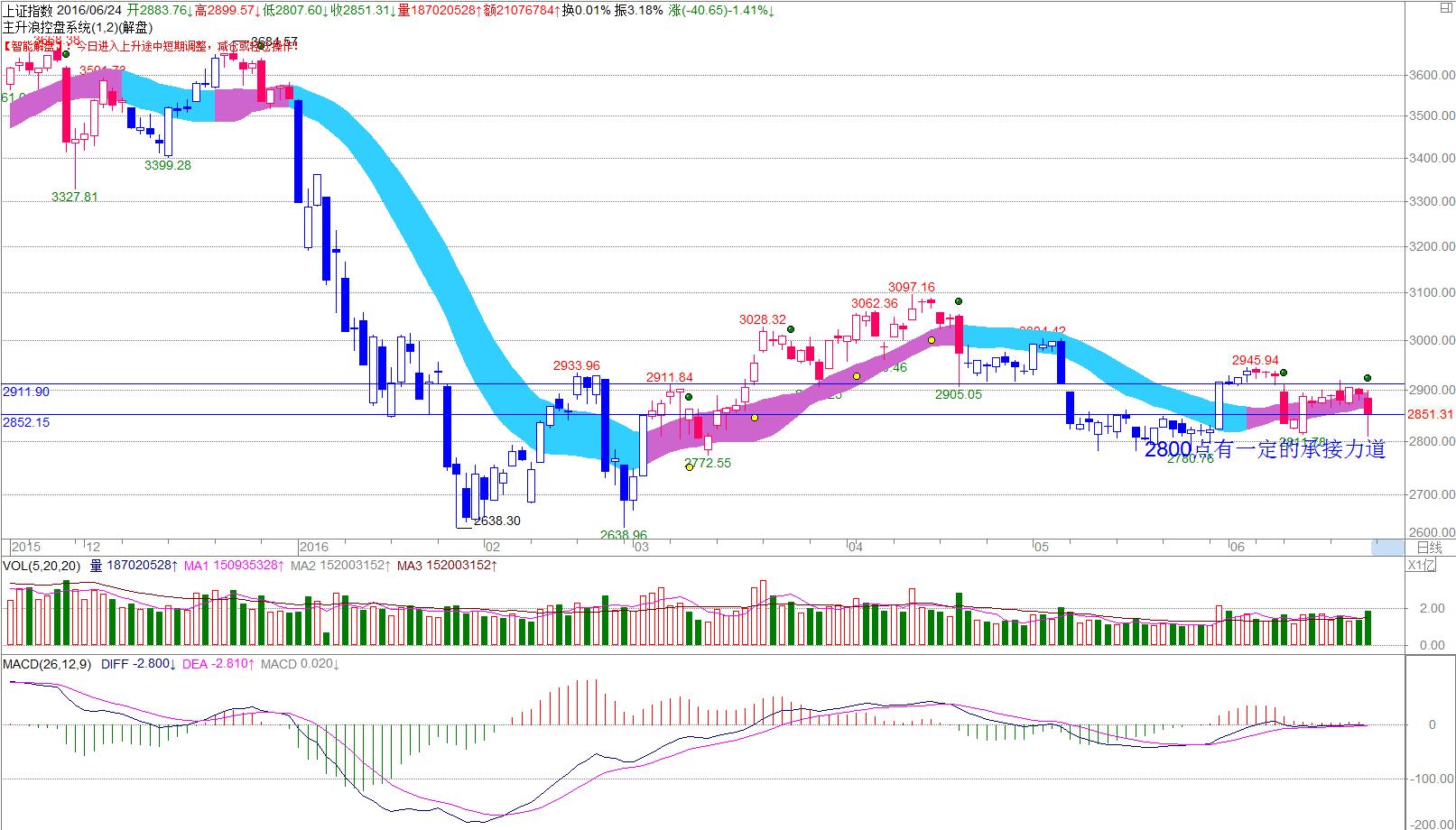1456x830 pixels.
Task: Click the 2638.96 low price label
Action: coord(624,534)
